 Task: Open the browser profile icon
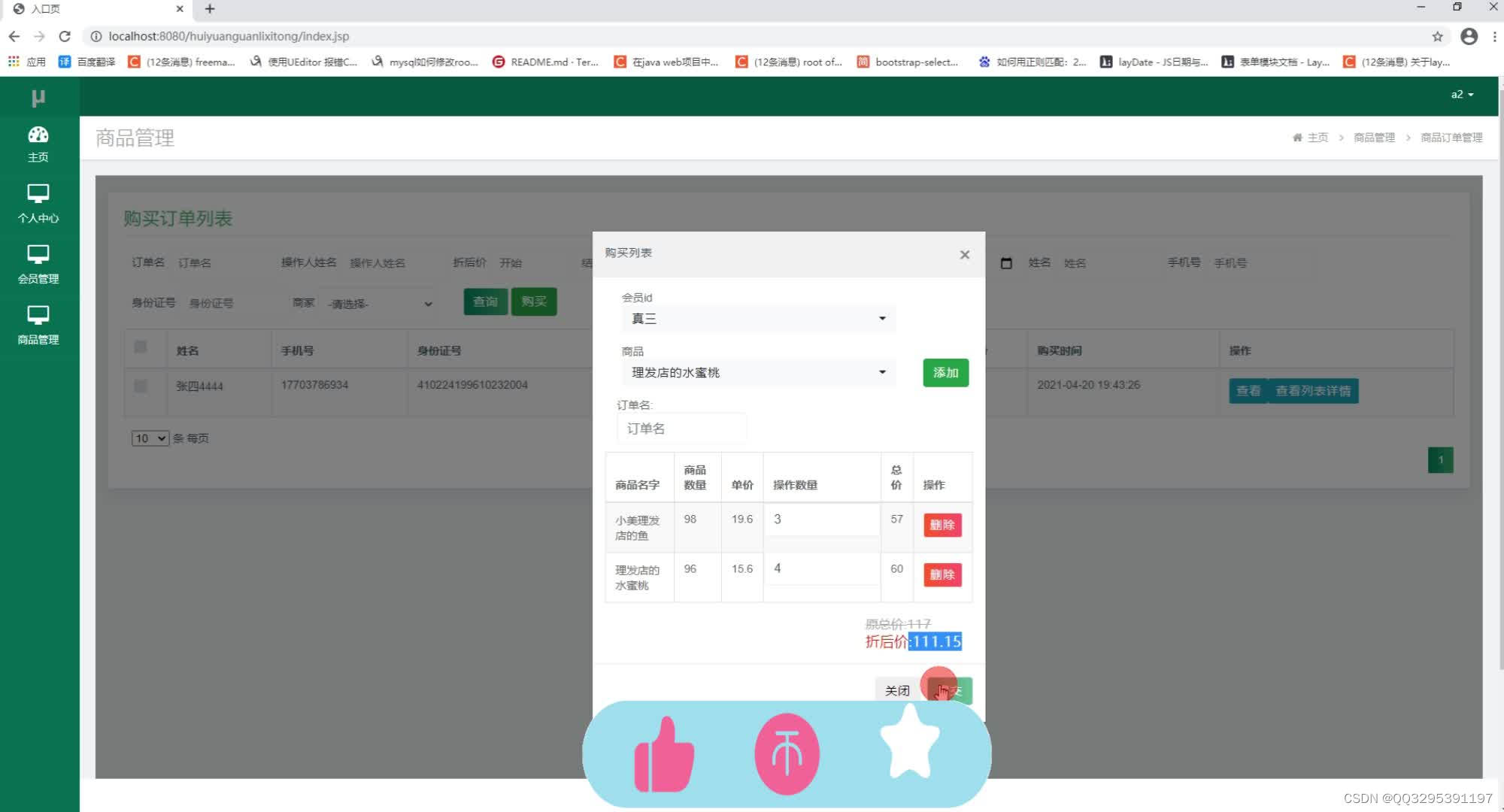pos(1469,36)
